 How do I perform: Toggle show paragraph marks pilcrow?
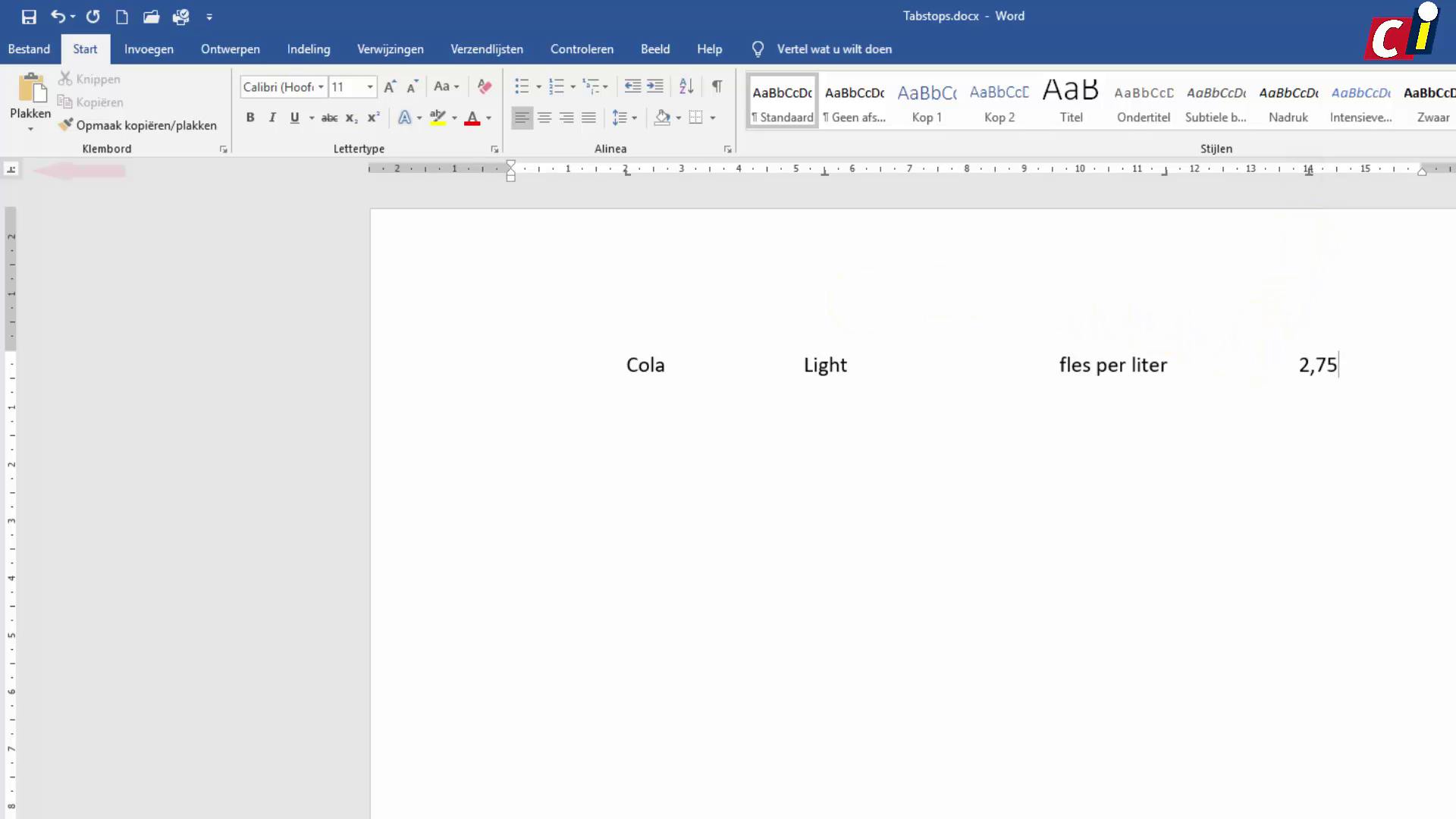pos(717,86)
